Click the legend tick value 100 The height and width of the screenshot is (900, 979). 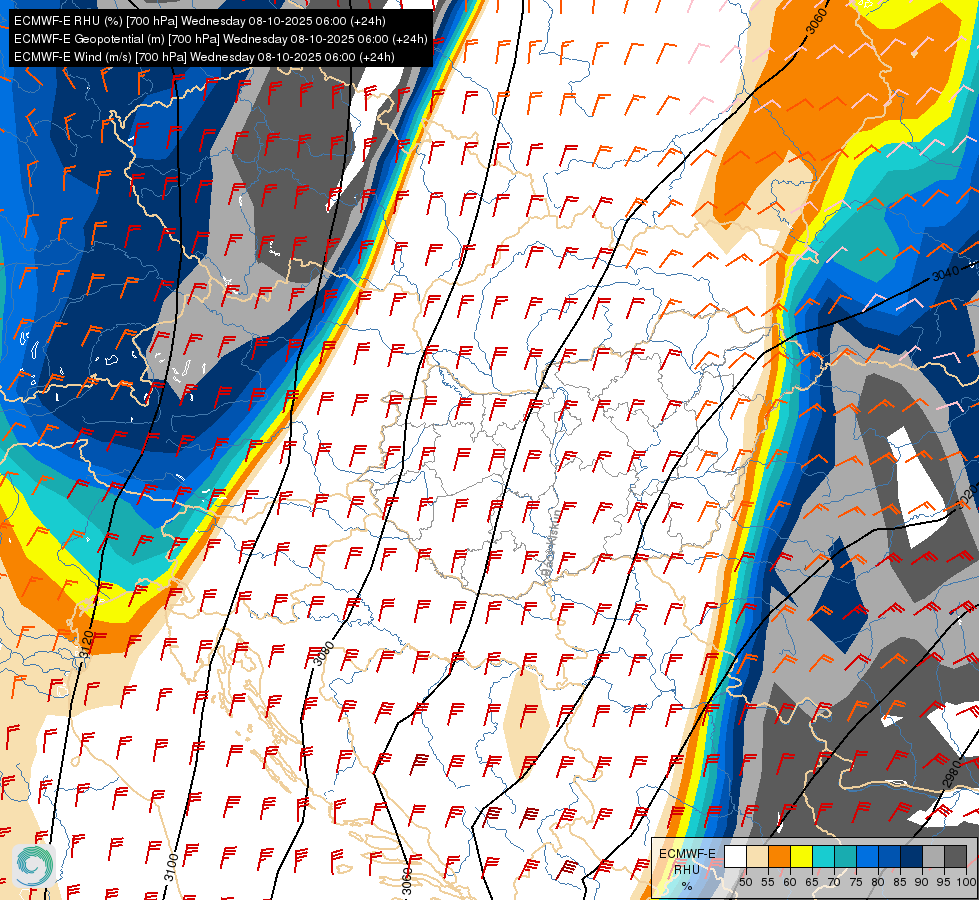coord(966,882)
